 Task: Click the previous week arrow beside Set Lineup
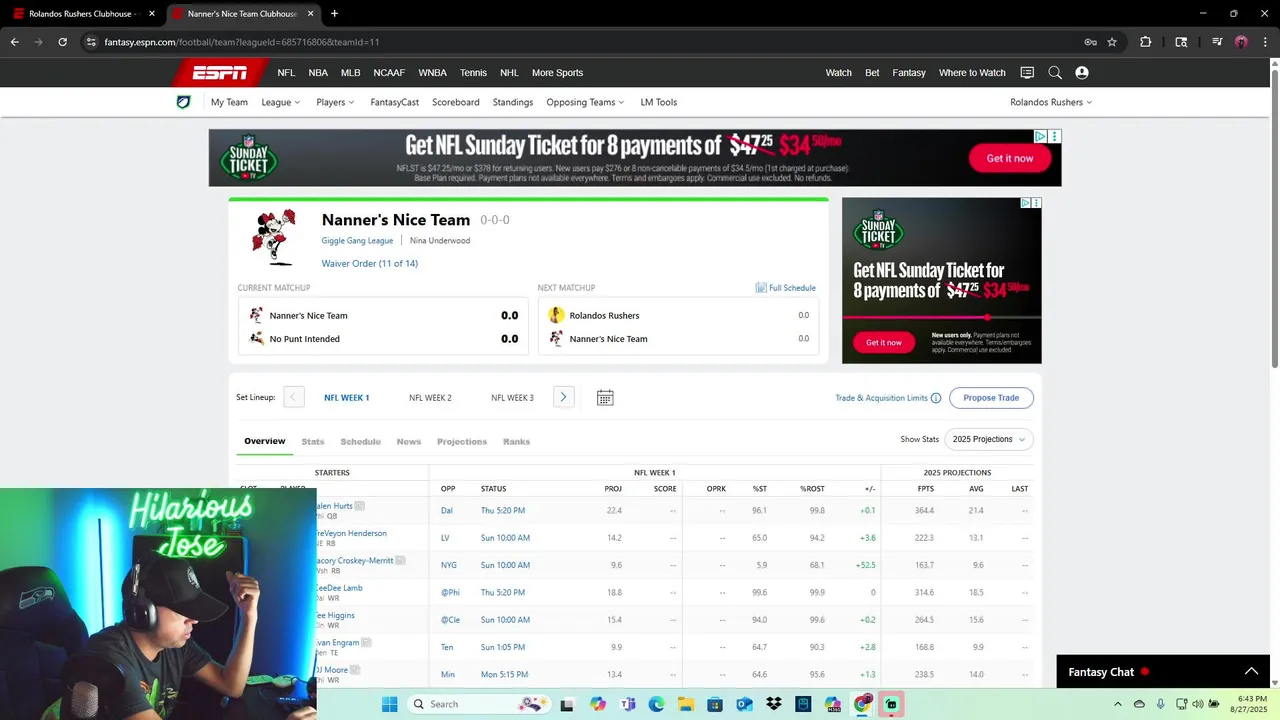point(293,397)
